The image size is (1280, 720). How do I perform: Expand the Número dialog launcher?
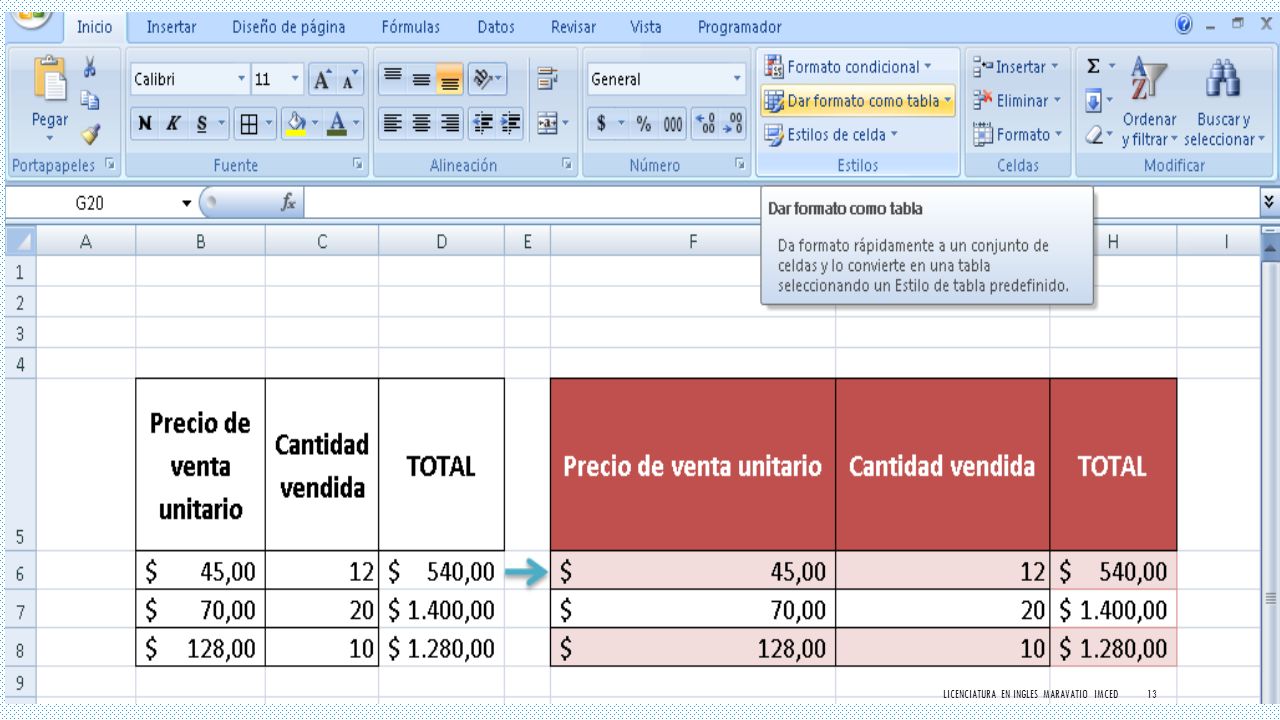pos(740,166)
